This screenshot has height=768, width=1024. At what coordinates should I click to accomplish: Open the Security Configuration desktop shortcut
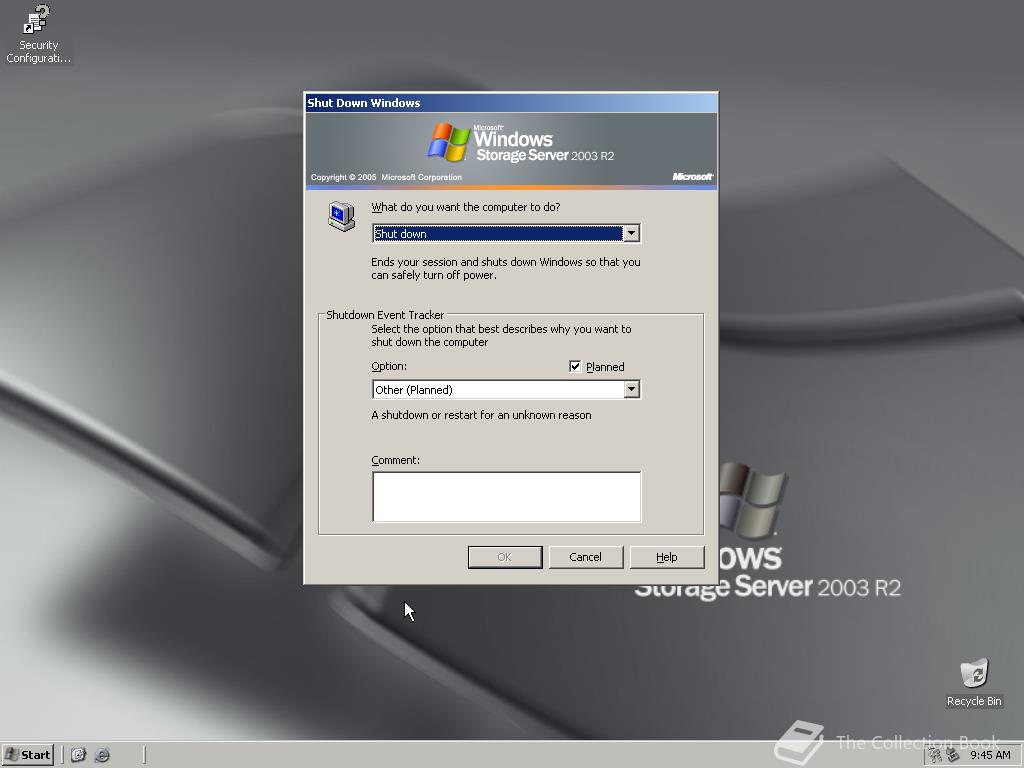coord(37,34)
